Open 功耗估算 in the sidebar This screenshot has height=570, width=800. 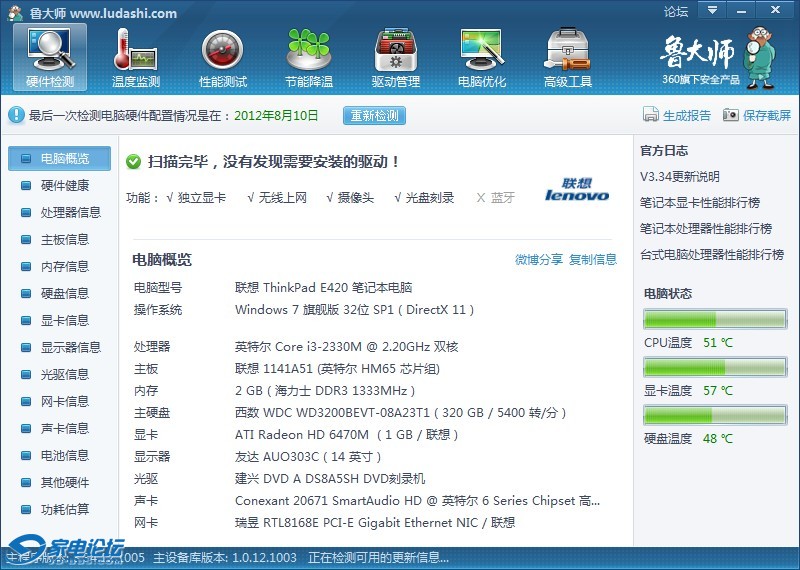point(64,509)
